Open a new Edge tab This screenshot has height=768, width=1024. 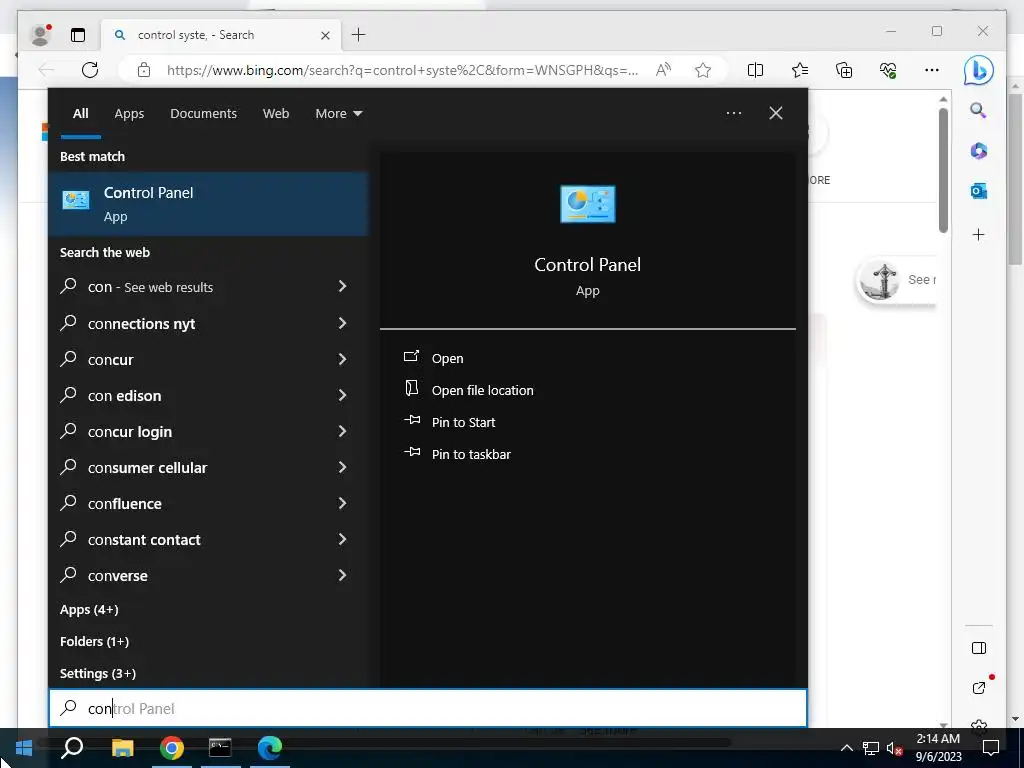click(x=359, y=35)
